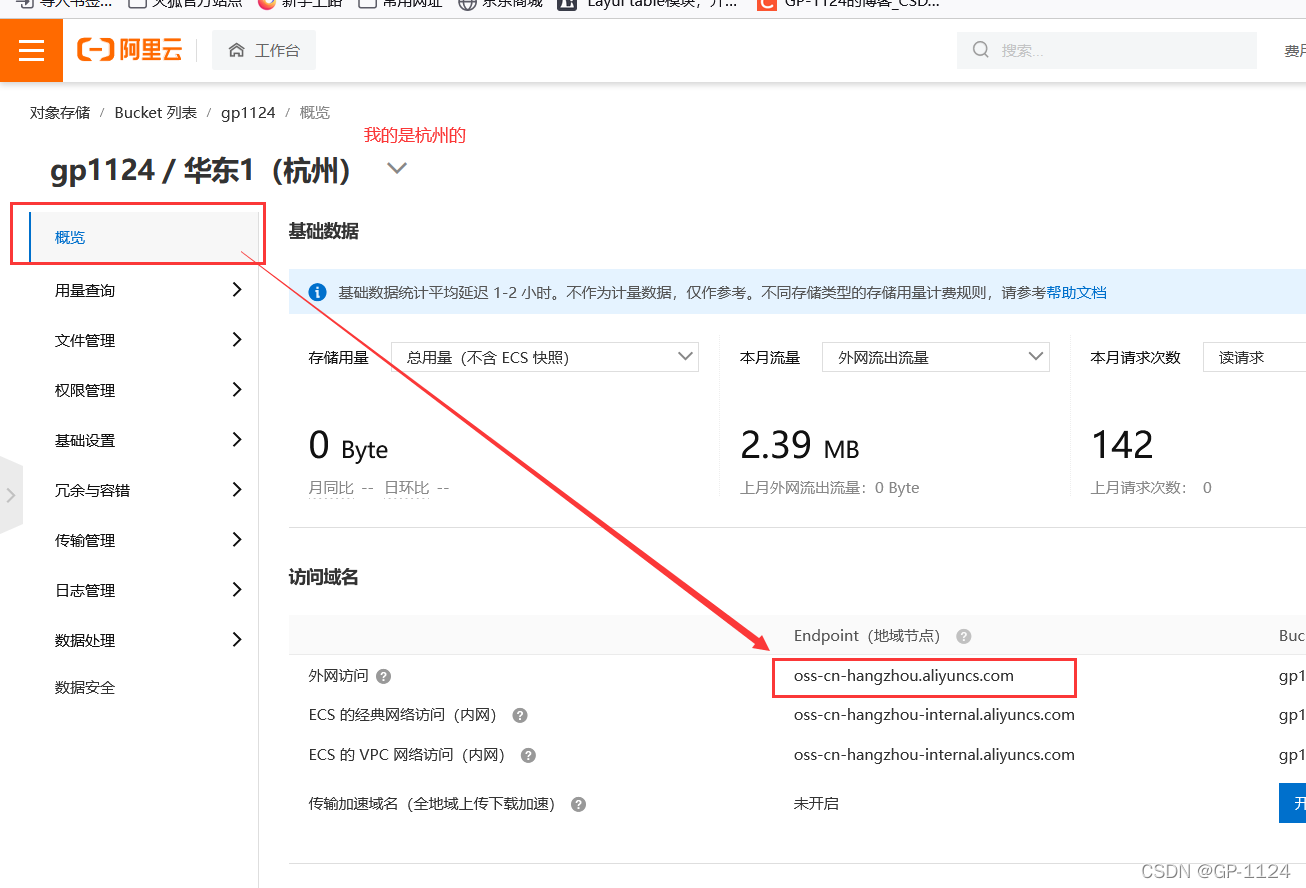The image size is (1306, 888).
Task: Open 日志管理 sidebar menu
Action: [x=144, y=590]
